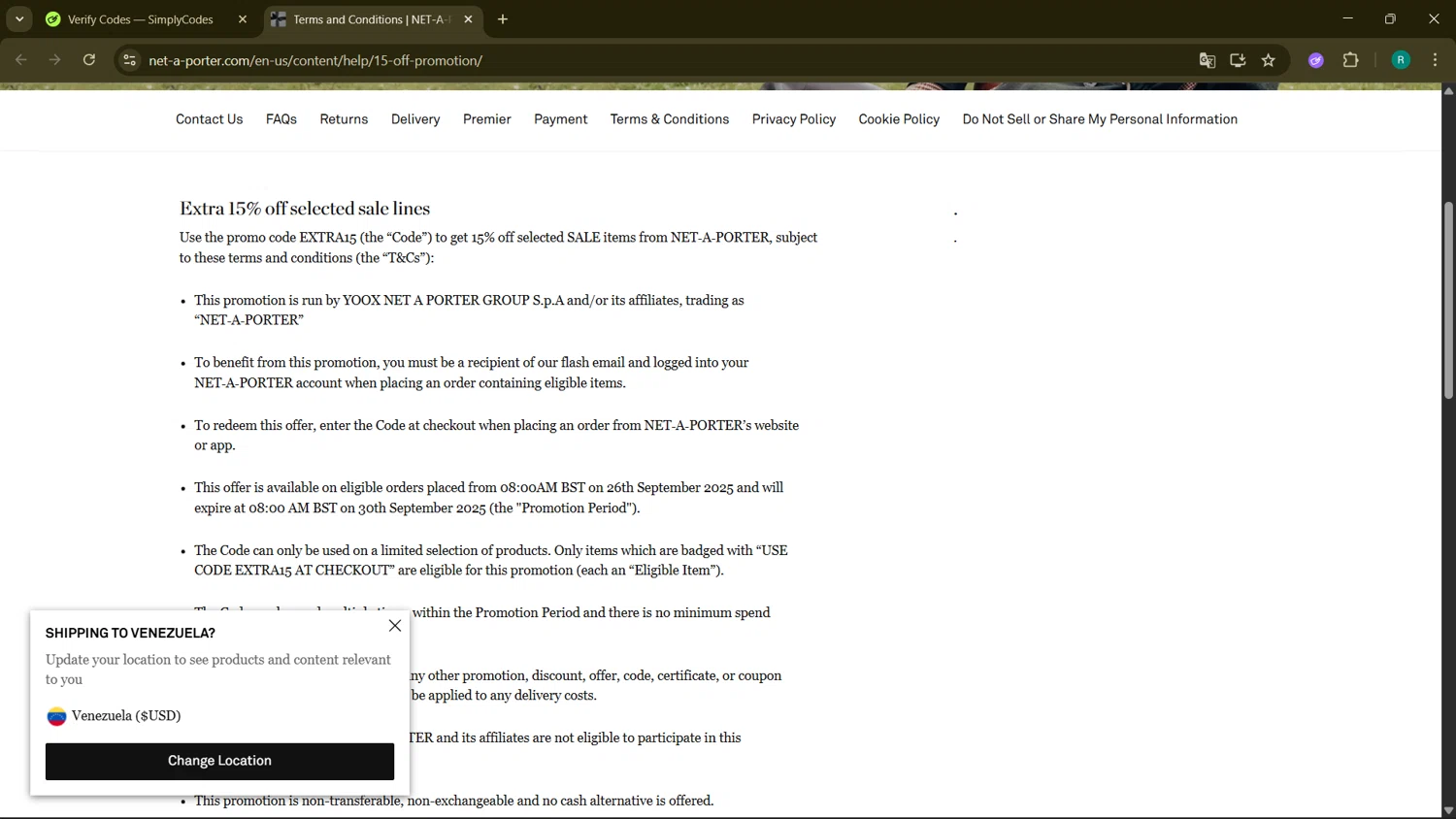Open the Extensions puzzle menu
This screenshot has width=1456, height=819.
[x=1350, y=60]
